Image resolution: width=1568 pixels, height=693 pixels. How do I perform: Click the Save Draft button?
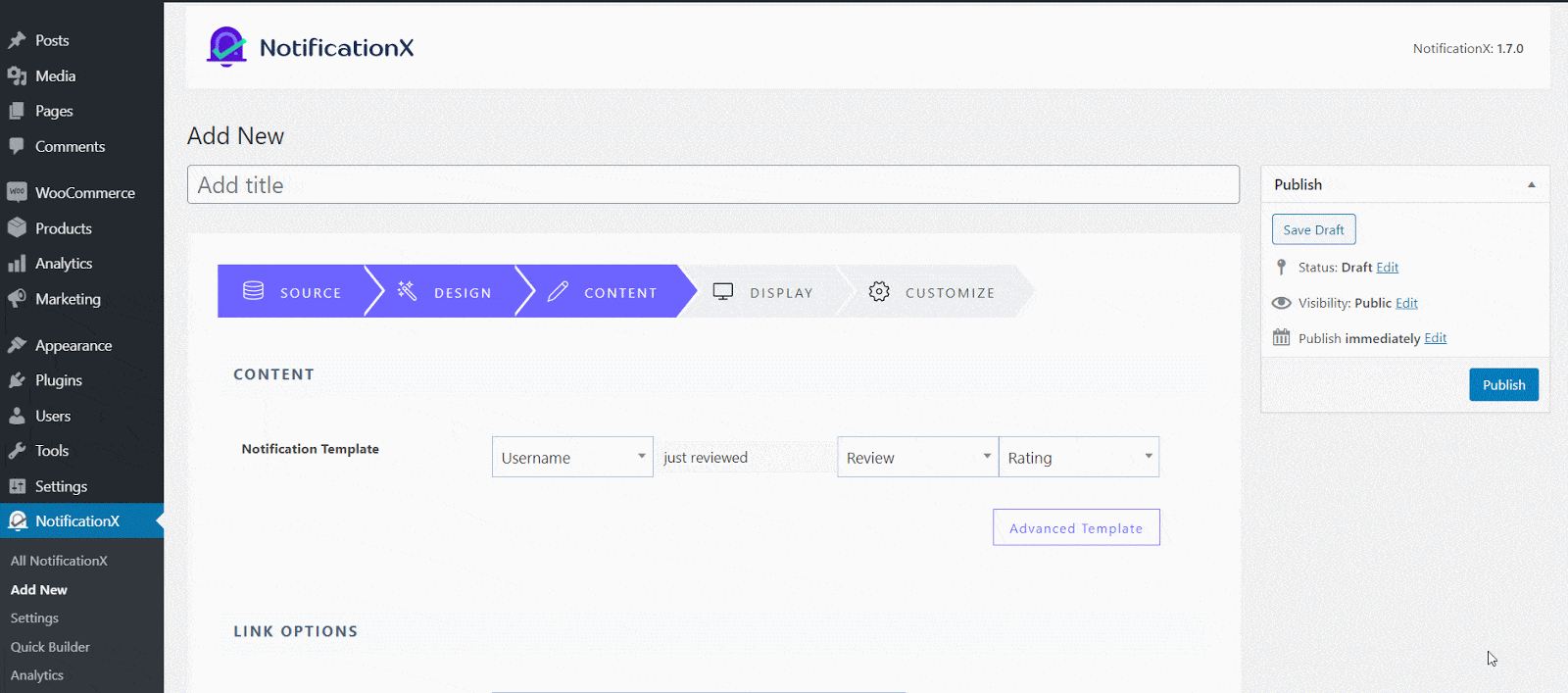pyautogui.click(x=1313, y=229)
